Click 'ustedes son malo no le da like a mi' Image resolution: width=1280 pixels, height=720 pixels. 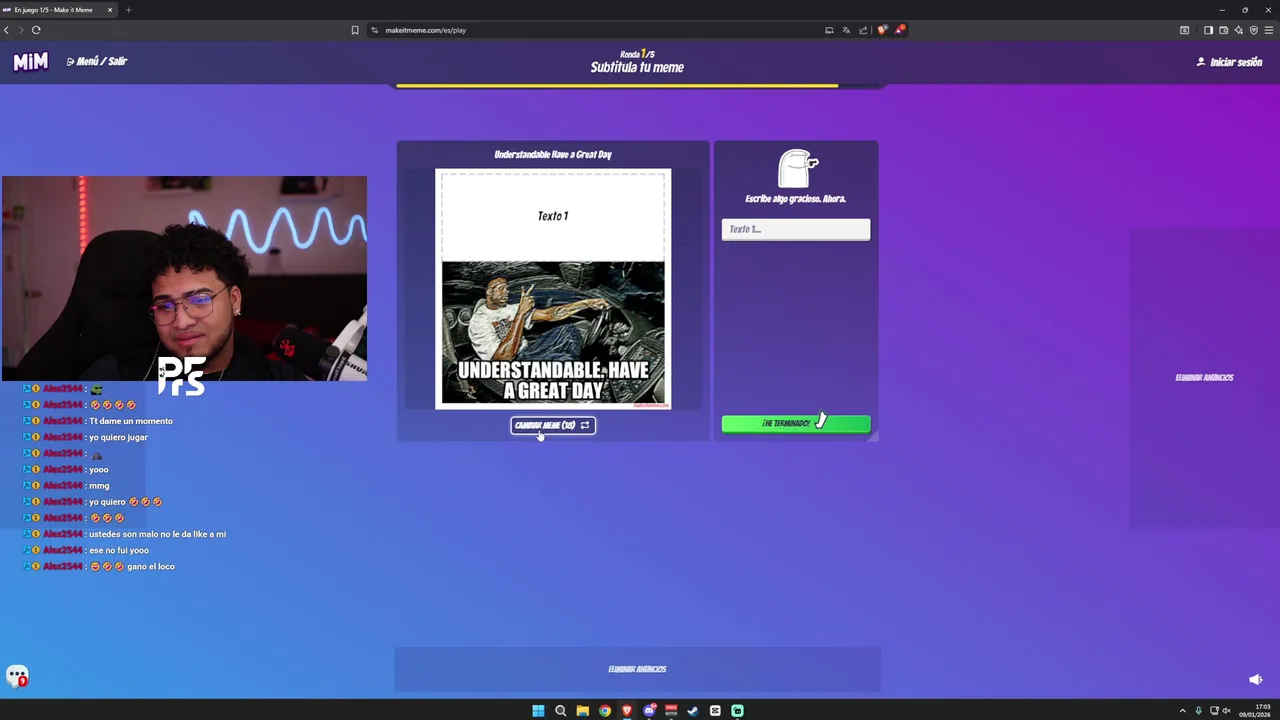(157, 534)
